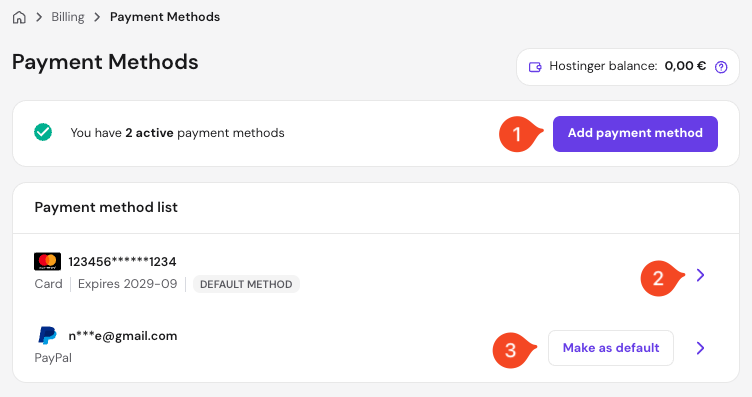Click the Mastercard logo icon

click(47, 261)
